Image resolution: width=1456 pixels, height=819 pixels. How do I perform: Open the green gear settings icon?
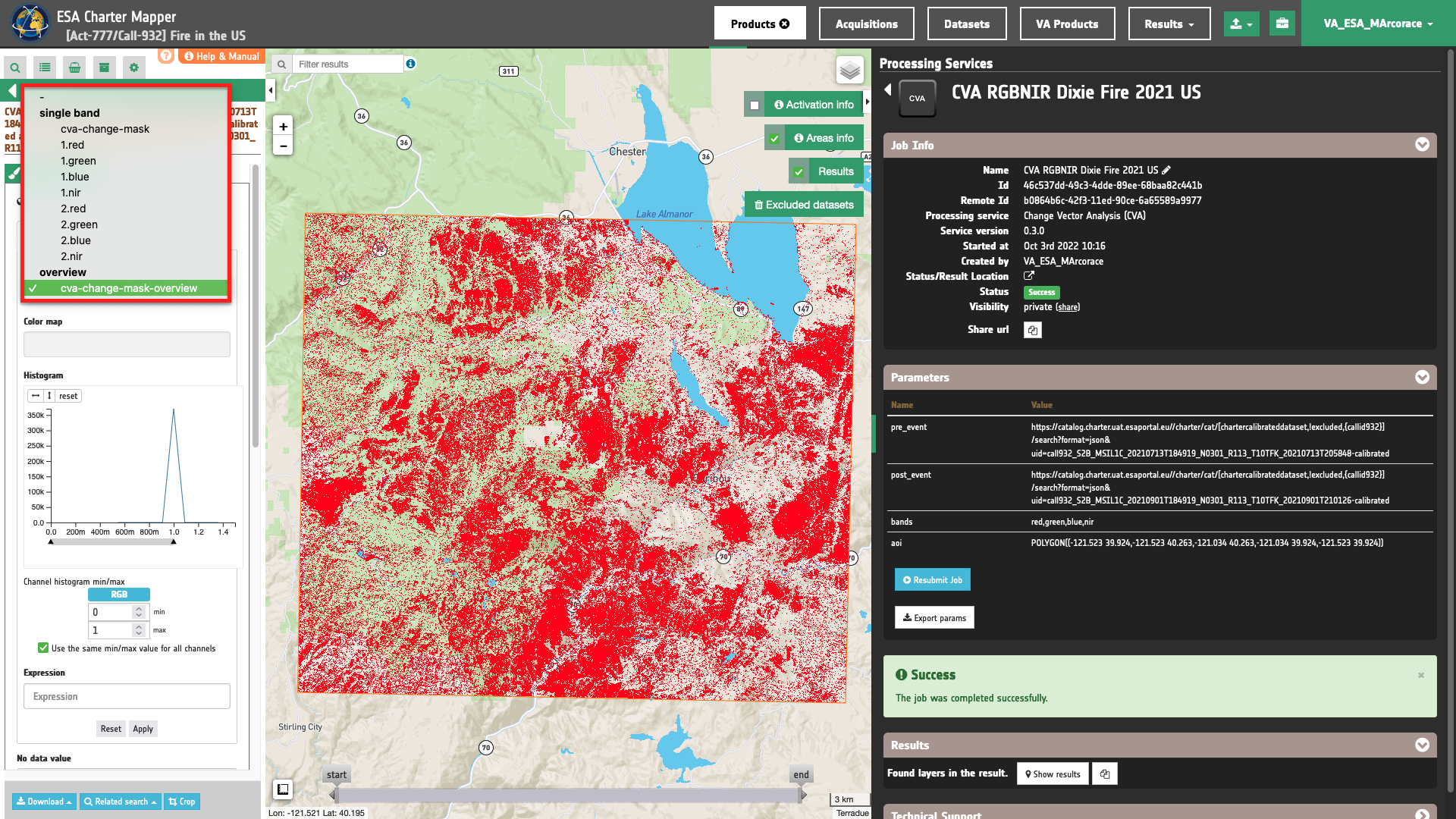coord(134,67)
